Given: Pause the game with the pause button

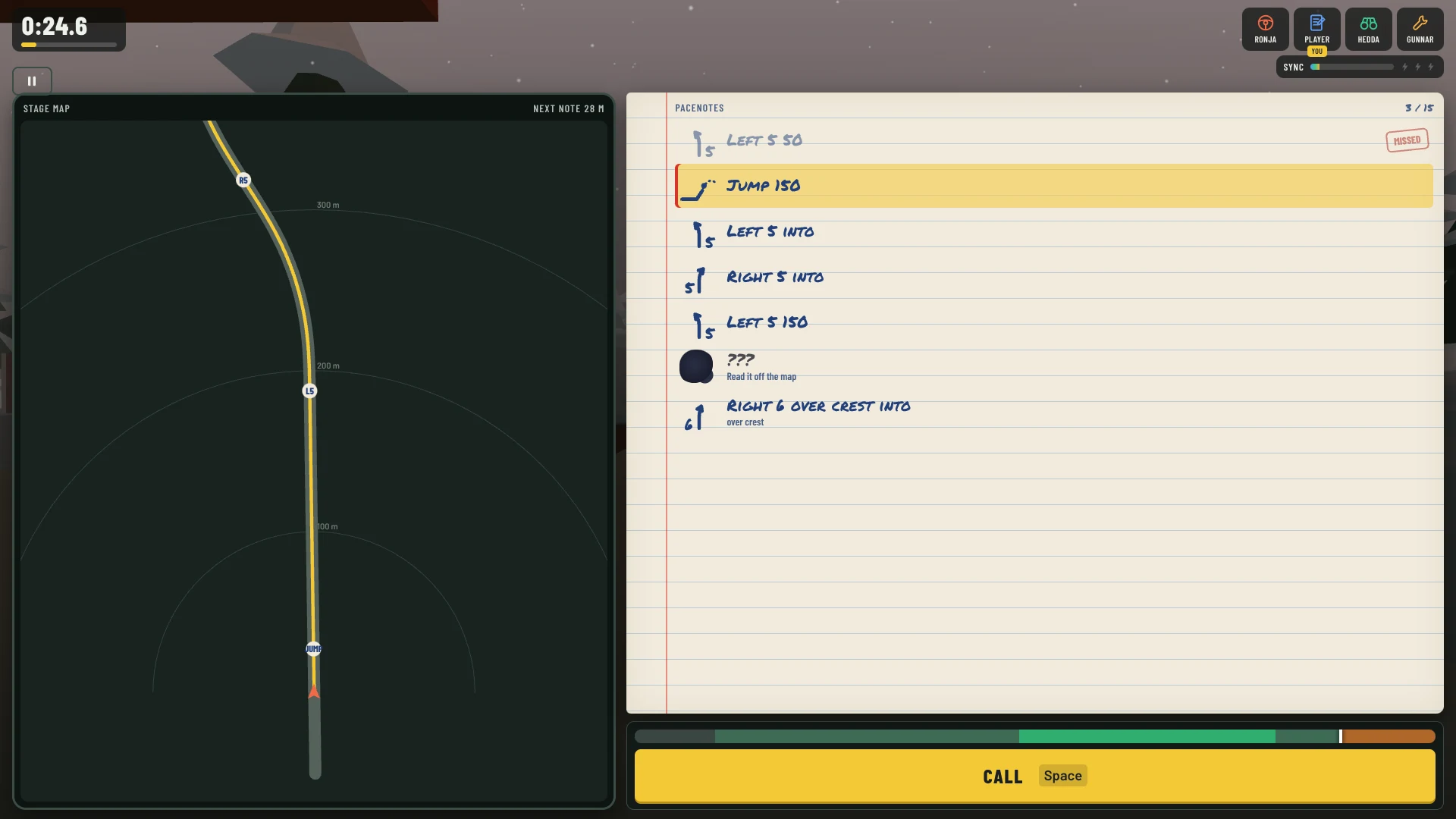Looking at the screenshot, I should pyautogui.click(x=32, y=81).
